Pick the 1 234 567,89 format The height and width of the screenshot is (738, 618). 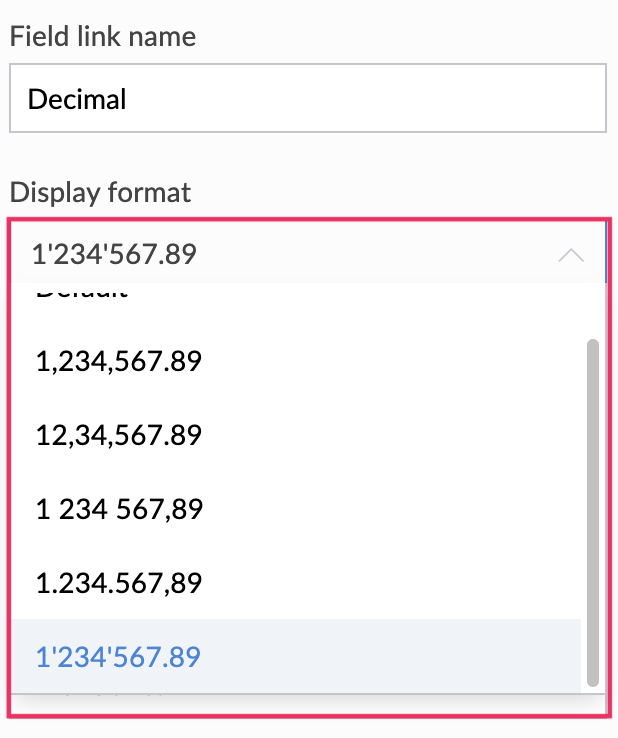pyautogui.click(x=119, y=509)
